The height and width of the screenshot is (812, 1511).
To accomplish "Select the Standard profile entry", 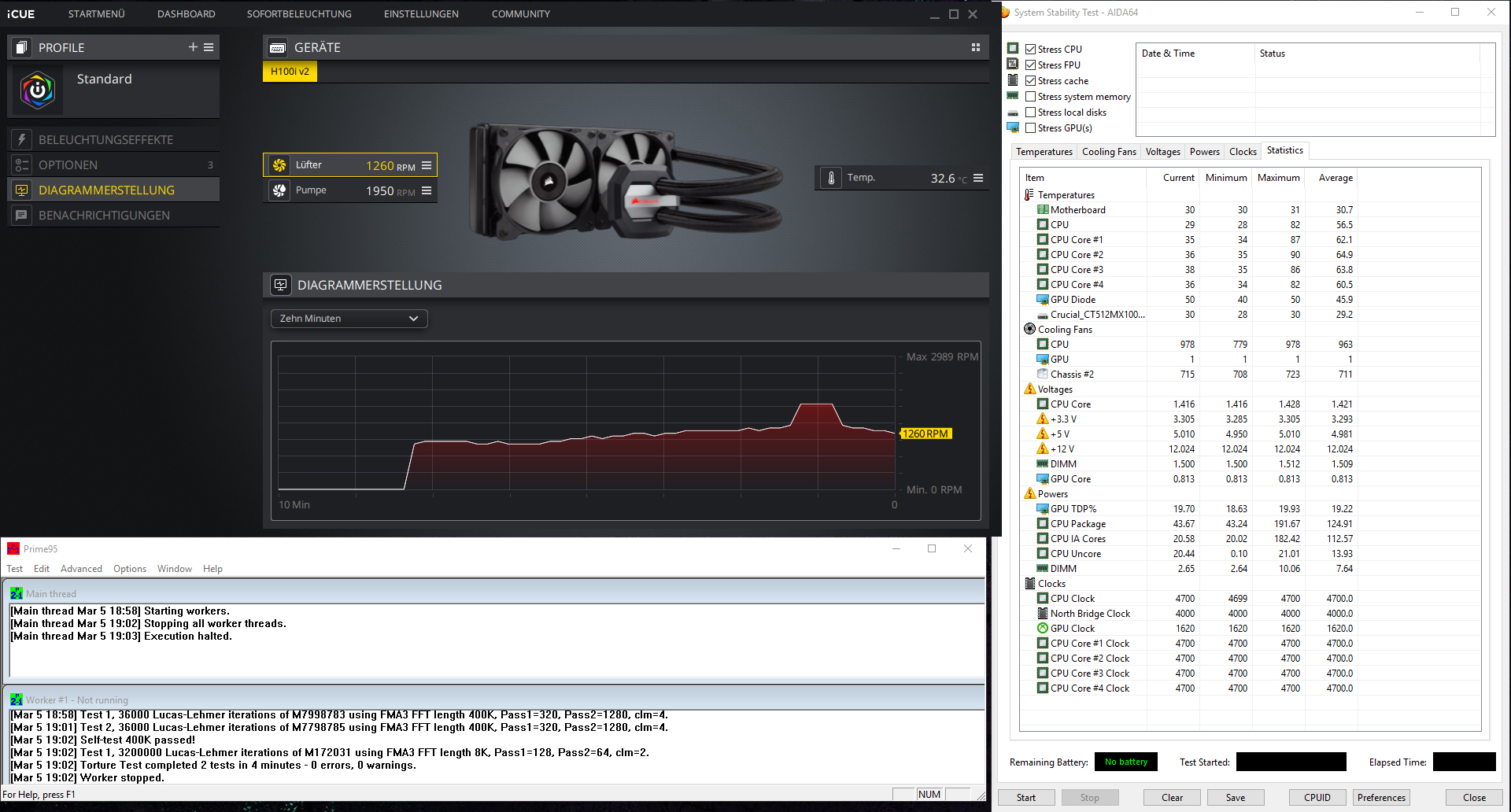I will pyautogui.click(x=113, y=90).
